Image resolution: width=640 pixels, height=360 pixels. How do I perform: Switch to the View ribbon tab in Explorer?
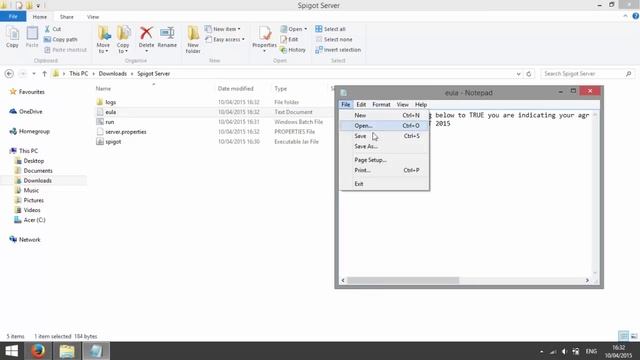(93, 17)
